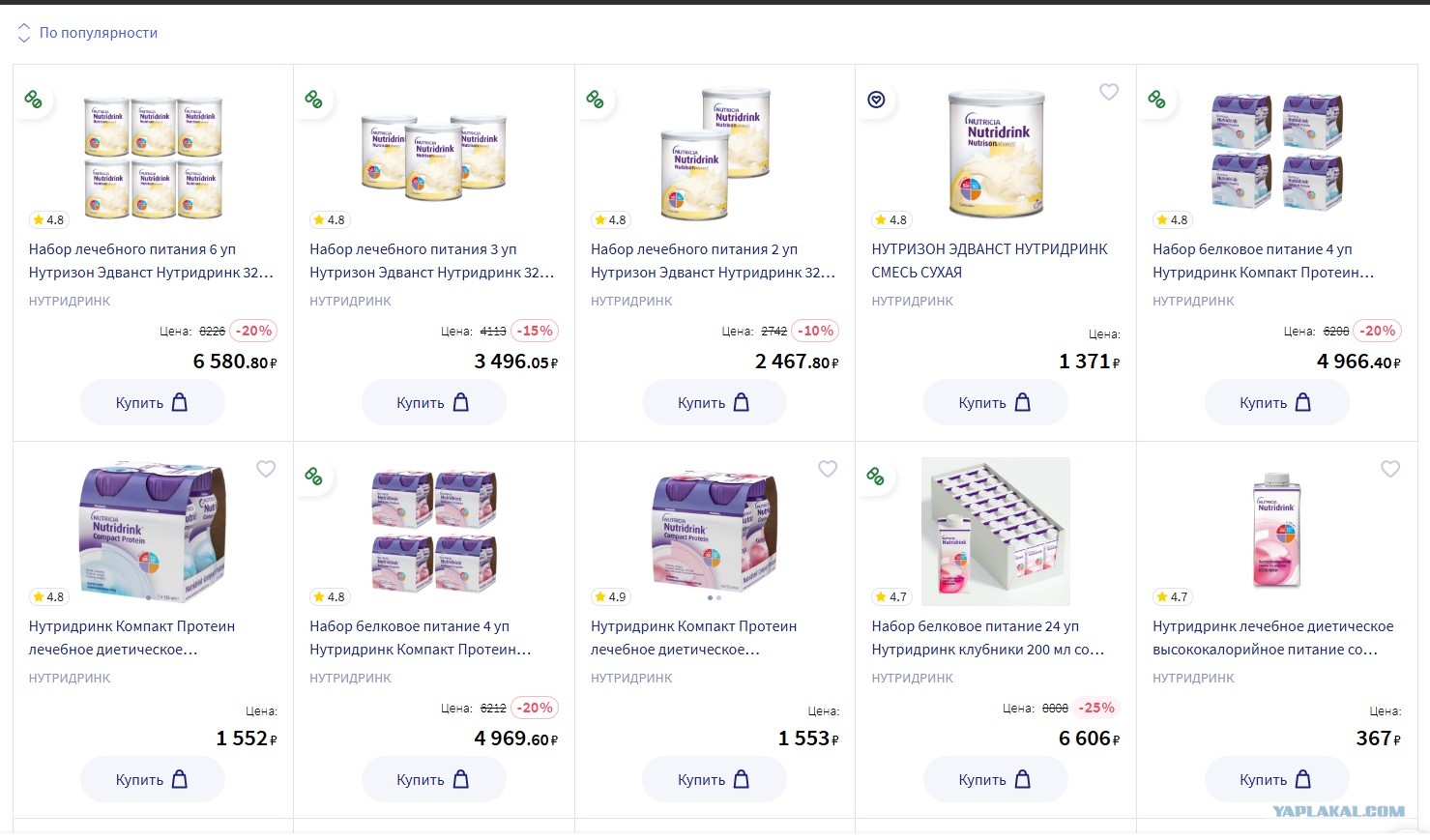Toggle favorite heart on 1 552 ₽ product
Screen dimensions: 1430x840
(x=266, y=469)
